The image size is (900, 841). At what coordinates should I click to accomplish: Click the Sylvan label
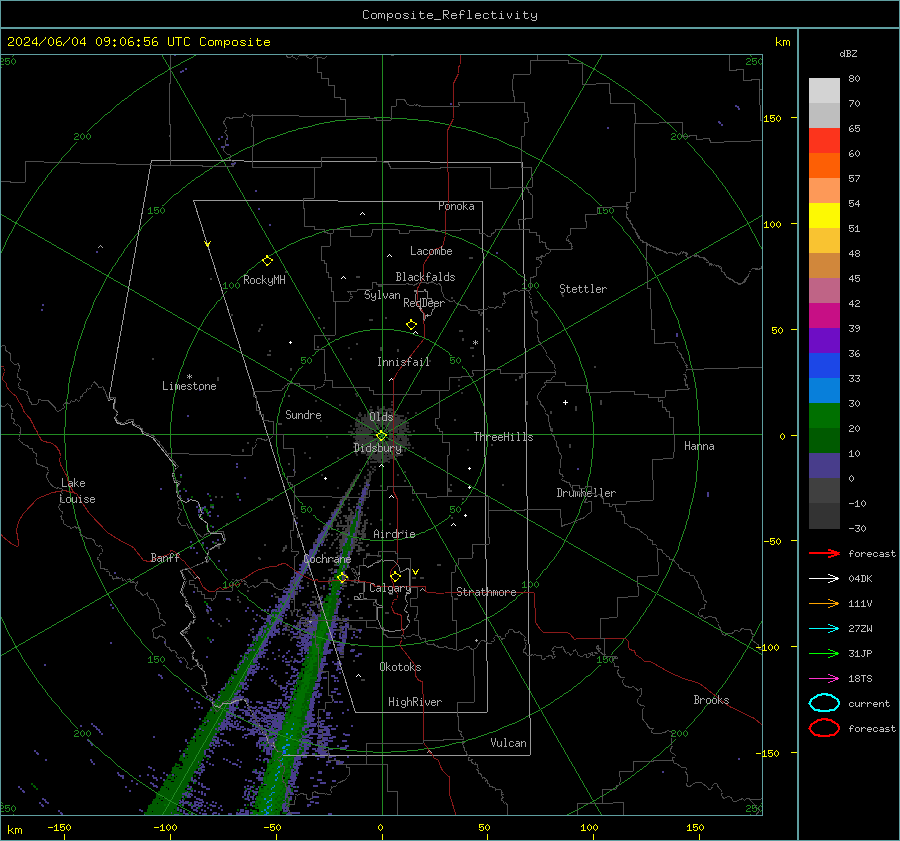pos(382,295)
